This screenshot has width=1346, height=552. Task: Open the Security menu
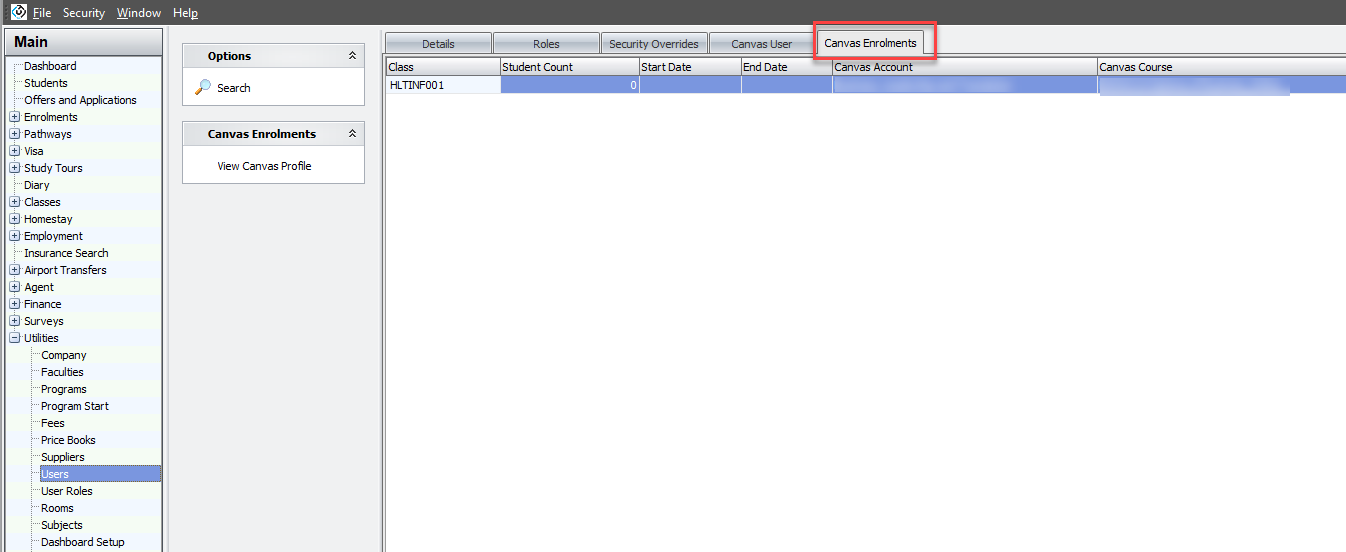(83, 13)
